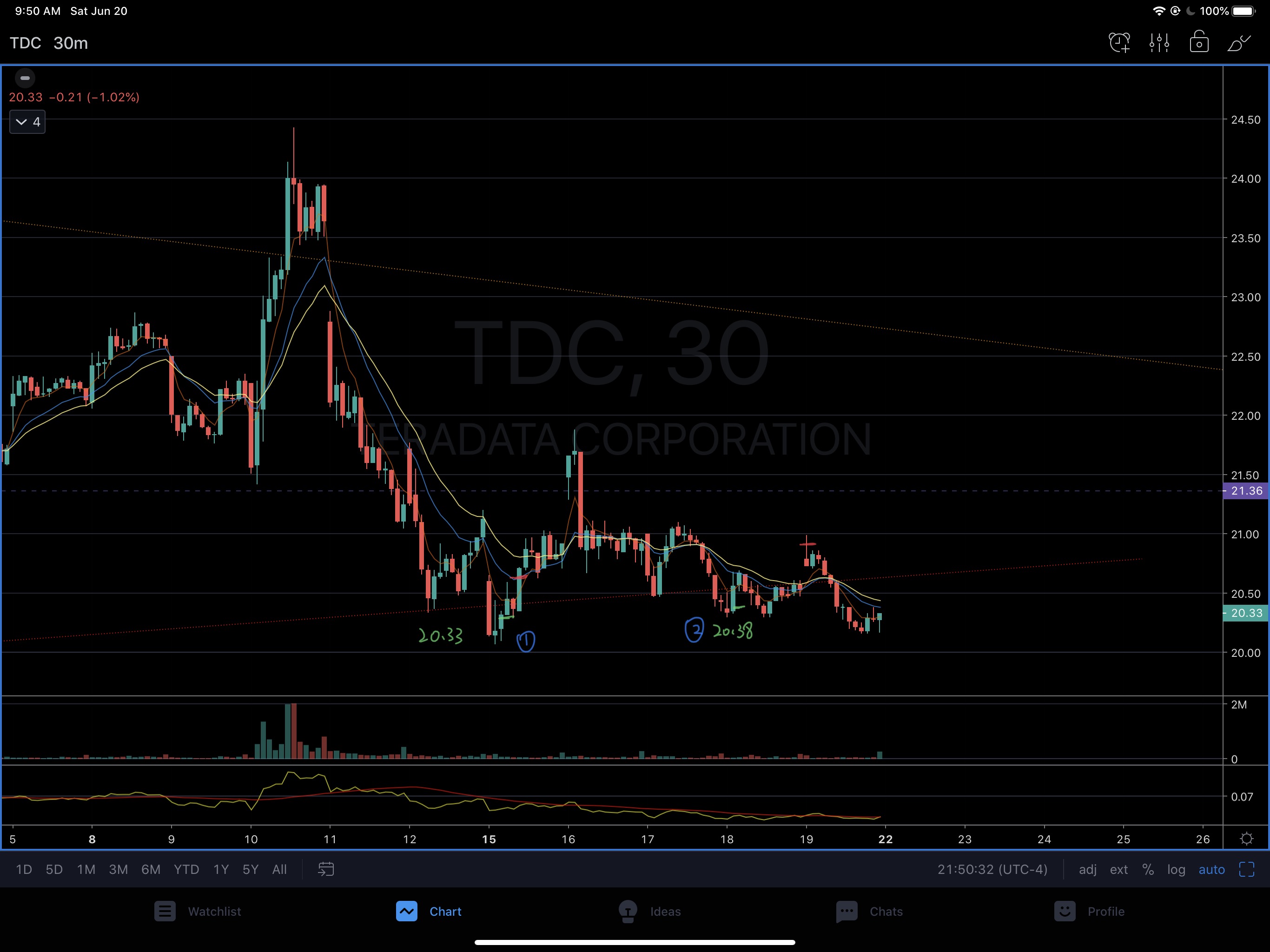Tap the Do Not Disturb moon icon
Screen dimensions: 1270x952
pos(1190,11)
